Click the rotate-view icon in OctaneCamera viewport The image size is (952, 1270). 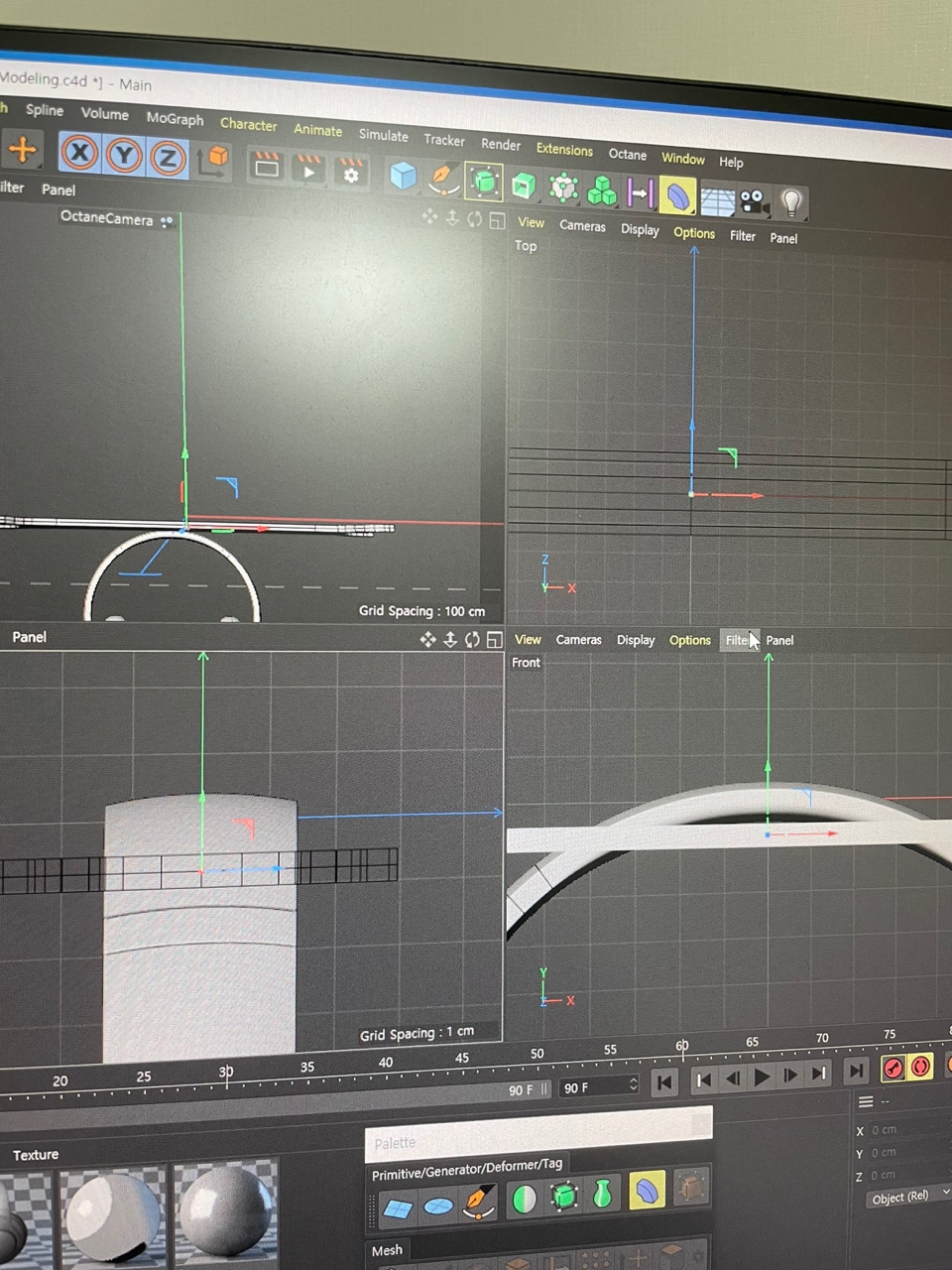click(x=475, y=218)
